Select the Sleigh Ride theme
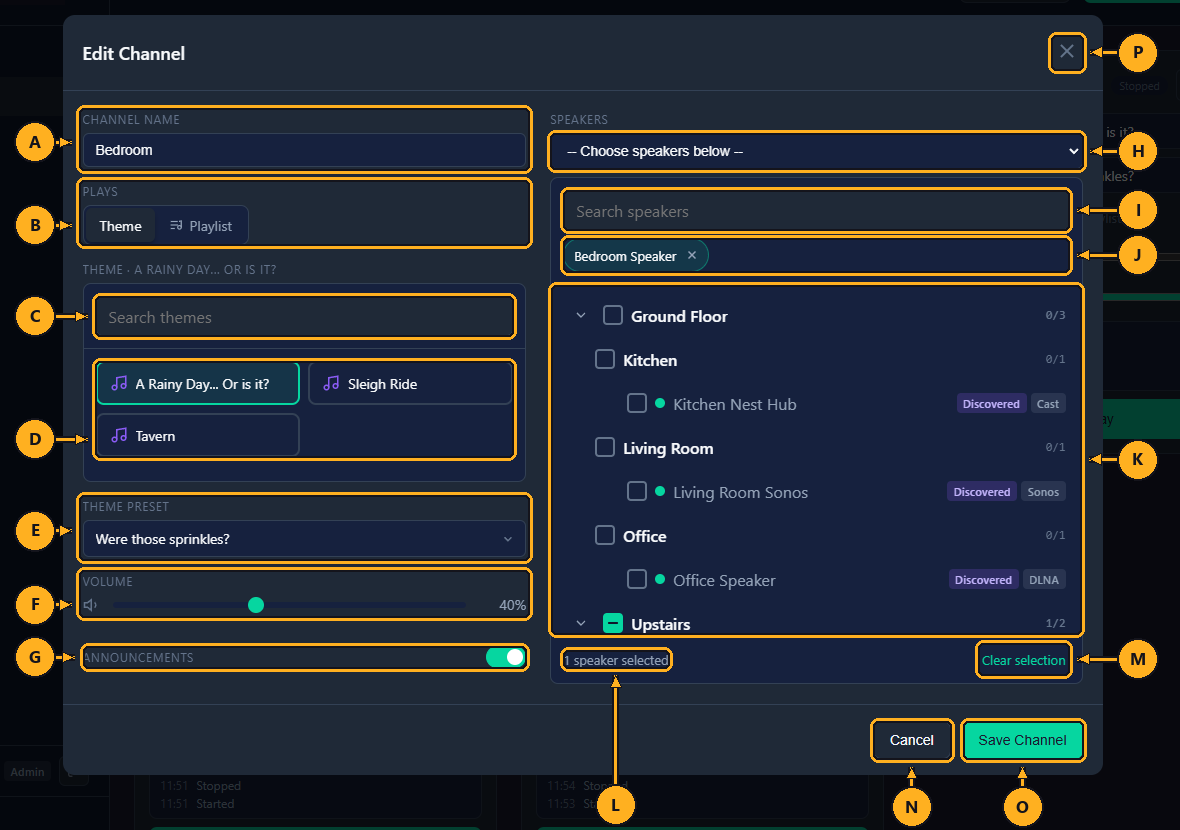 click(410, 384)
